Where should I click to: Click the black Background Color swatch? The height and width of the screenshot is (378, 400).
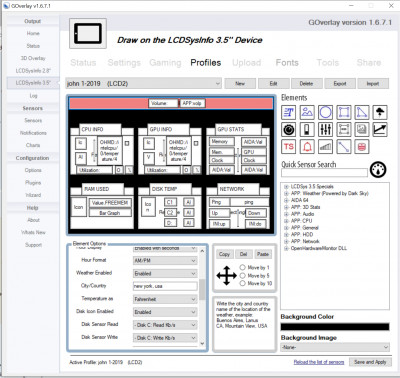tap(335, 327)
